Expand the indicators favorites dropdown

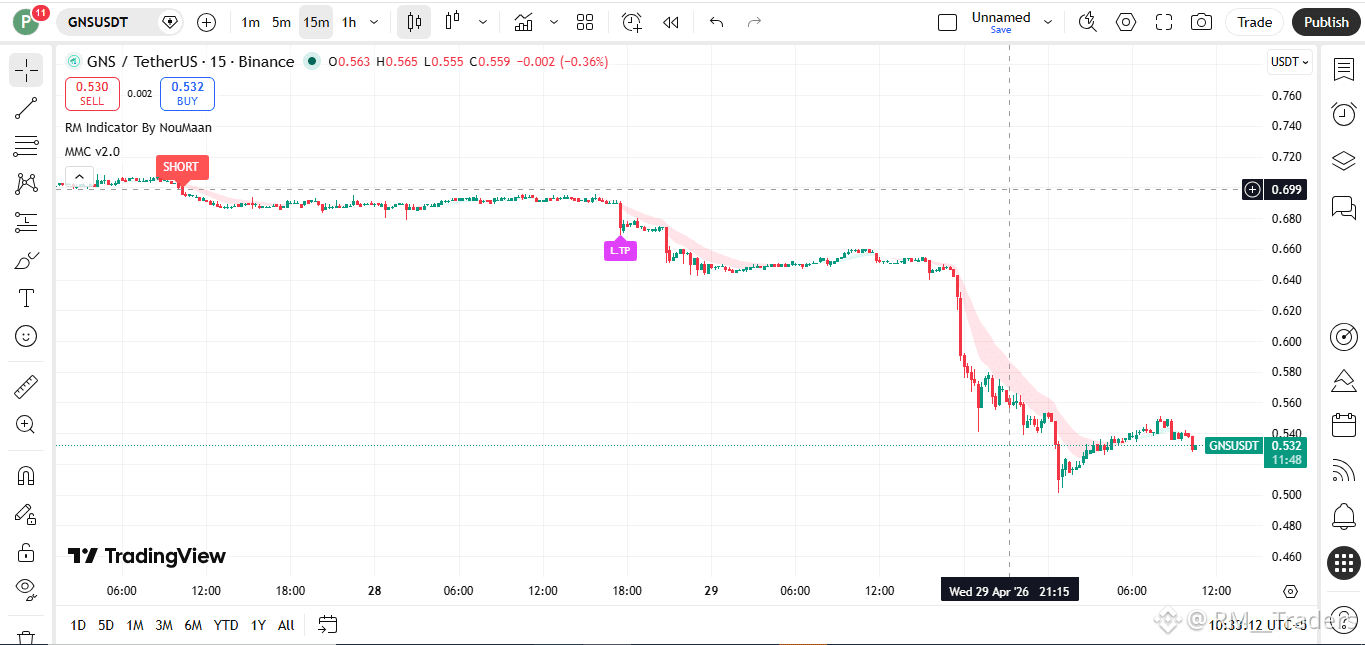tap(553, 22)
